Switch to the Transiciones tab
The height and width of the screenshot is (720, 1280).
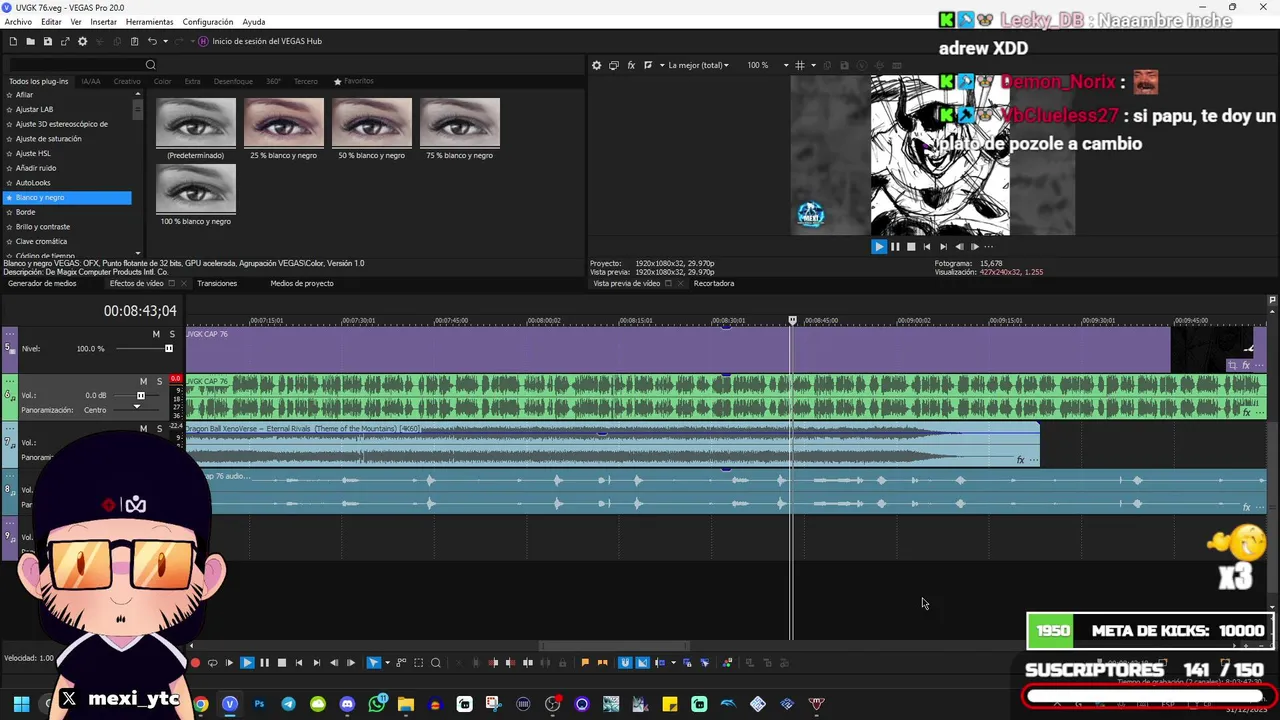pos(217,283)
